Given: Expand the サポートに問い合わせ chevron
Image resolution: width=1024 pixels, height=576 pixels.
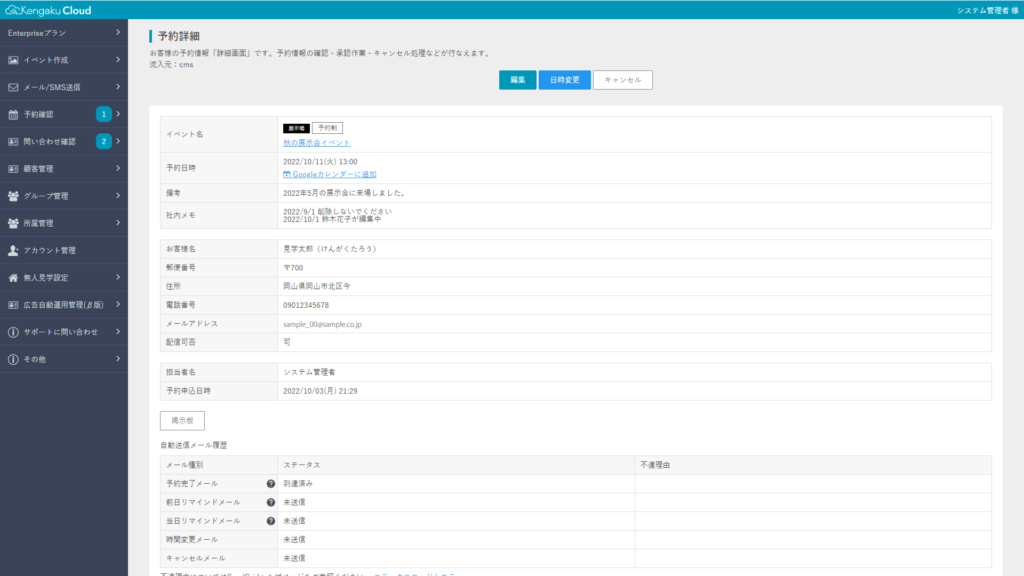Looking at the screenshot, I should tap(118, 332).
